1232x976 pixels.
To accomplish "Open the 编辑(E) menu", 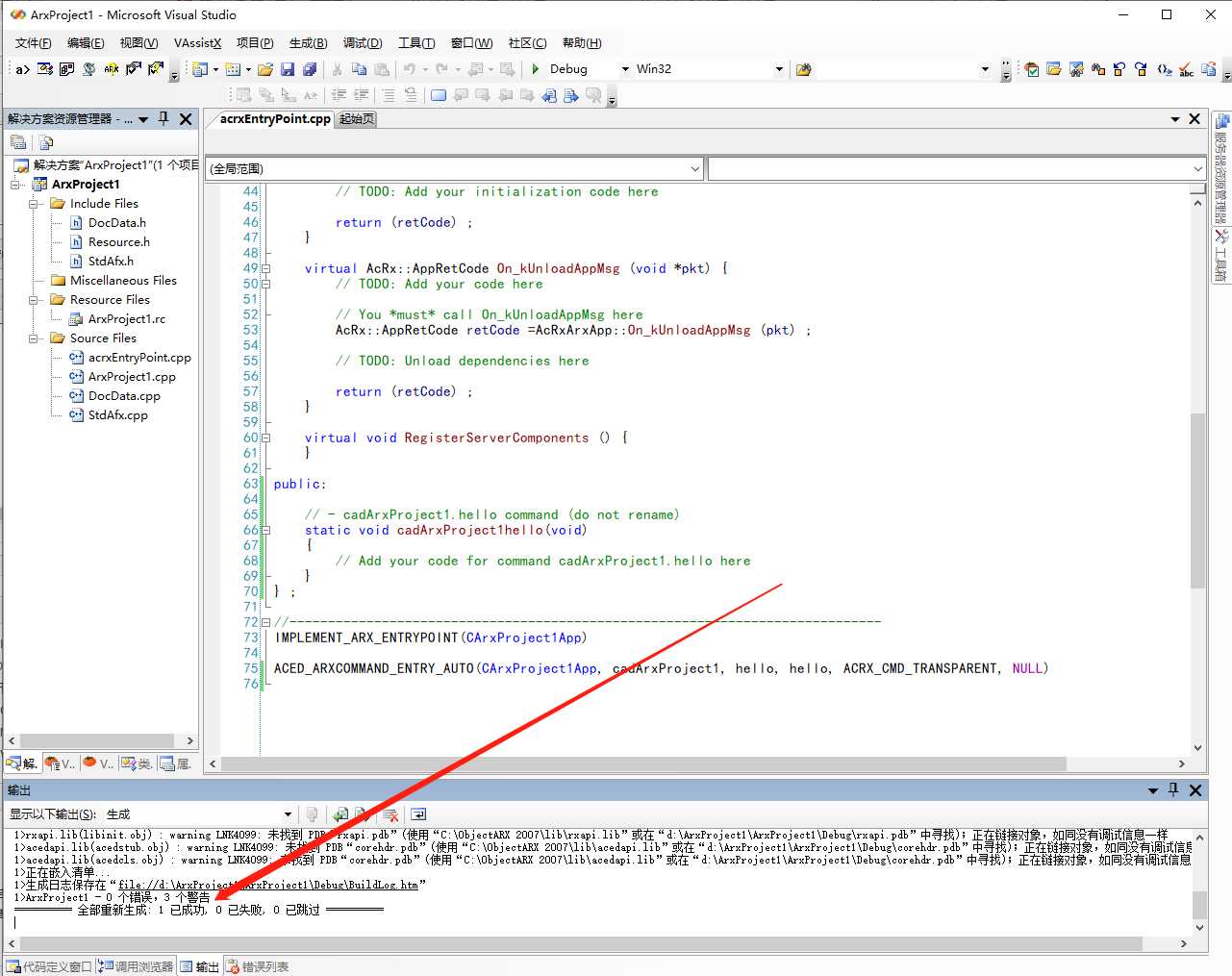I will 86,43.
